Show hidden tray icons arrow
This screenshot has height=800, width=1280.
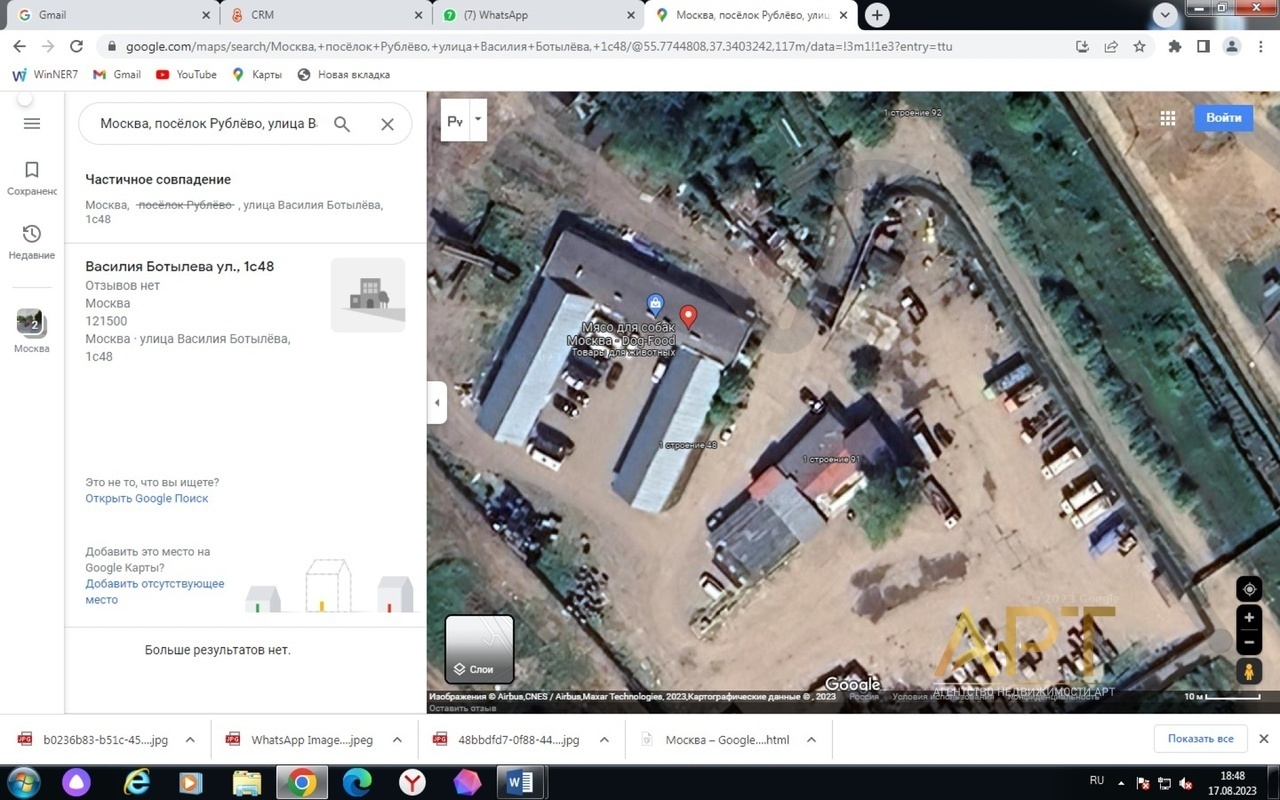point(1121,782)
